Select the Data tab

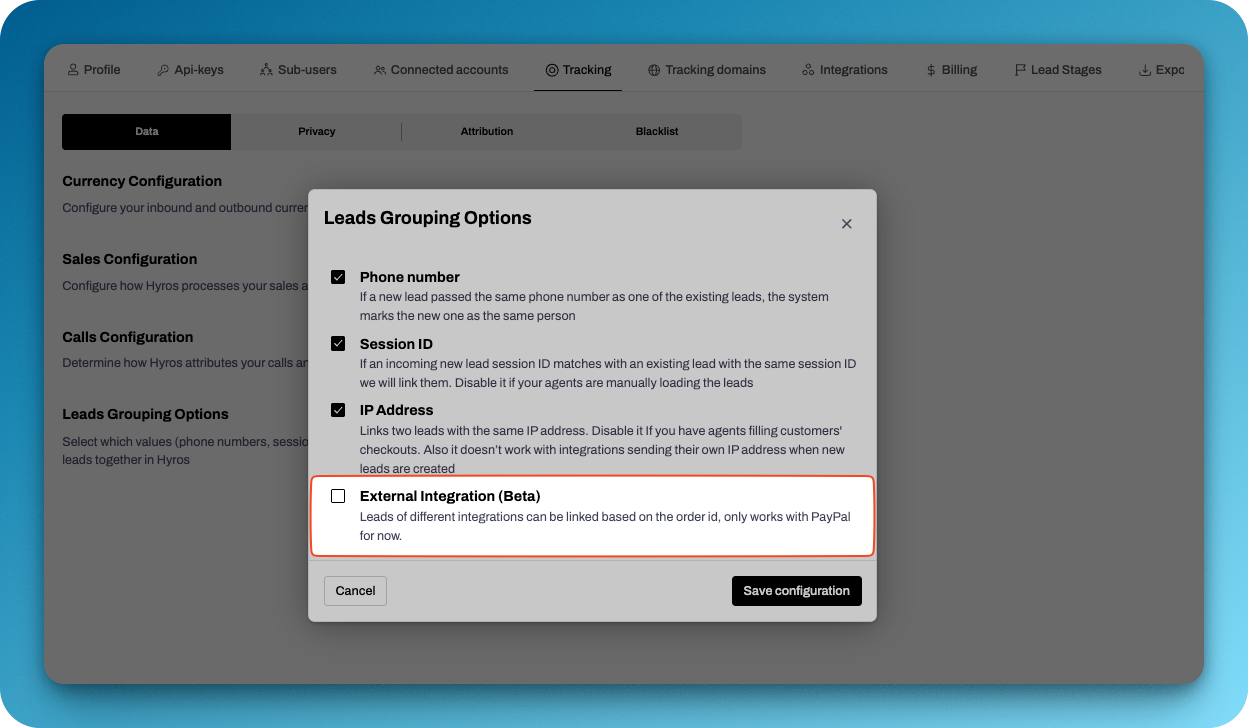[147, 132]
